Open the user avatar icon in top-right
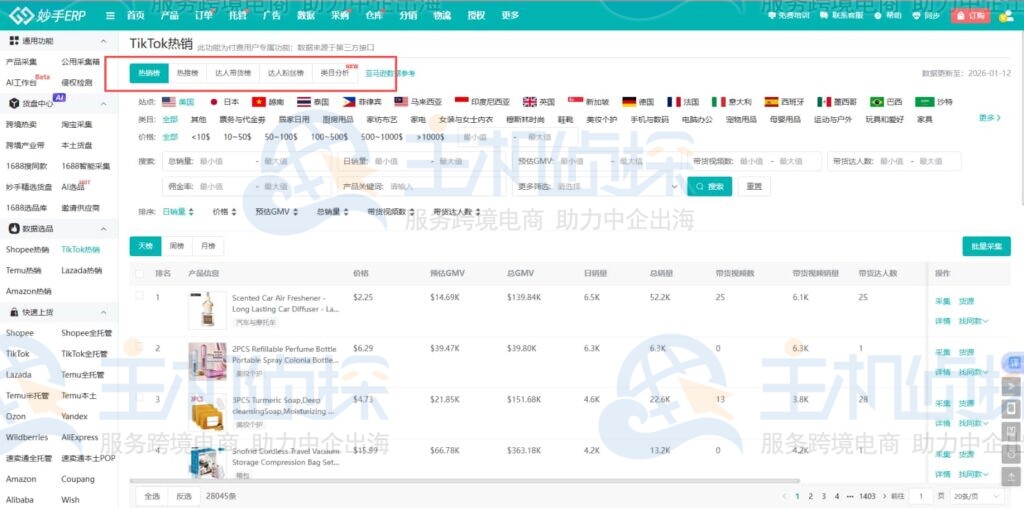The image size is (1024, 508). [1006, 15]
